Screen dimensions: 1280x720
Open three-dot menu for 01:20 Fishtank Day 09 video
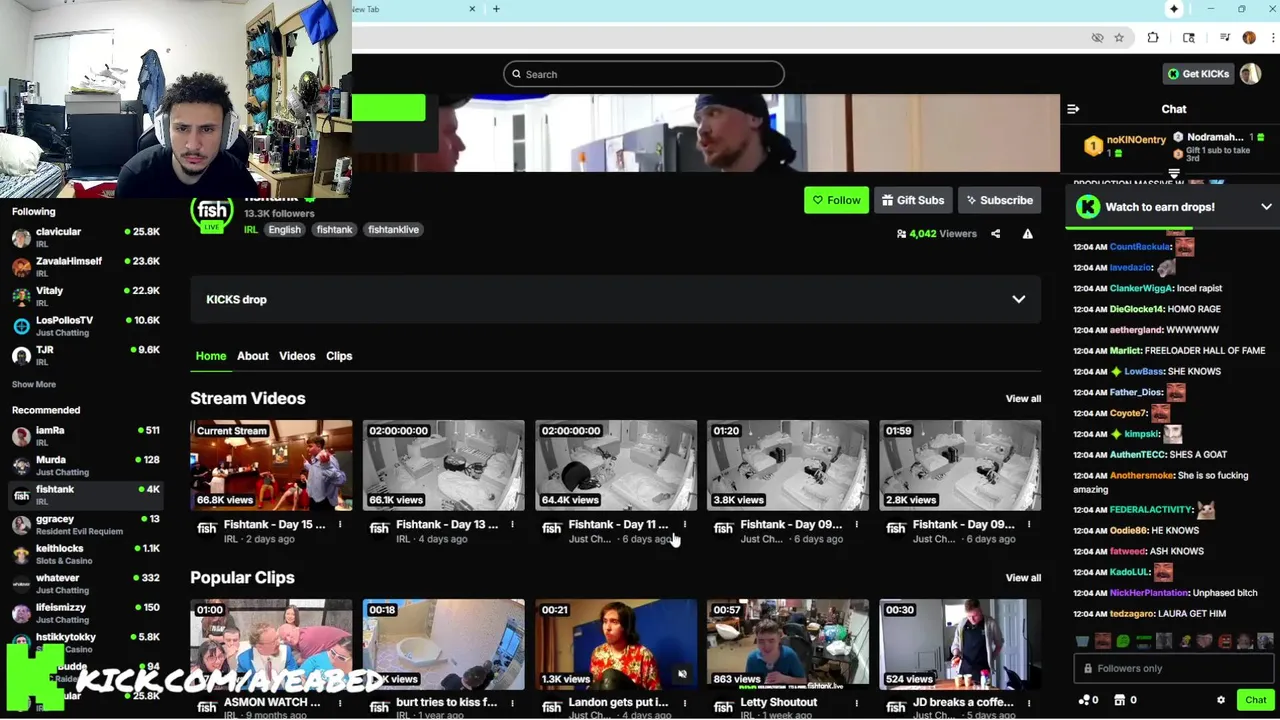[x=856, y=525]
